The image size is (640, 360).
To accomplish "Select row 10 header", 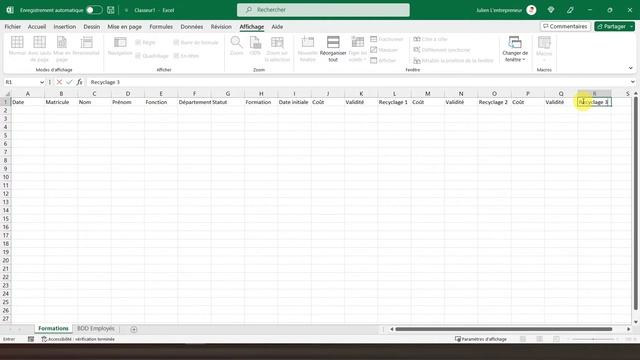I will [6, 177].
